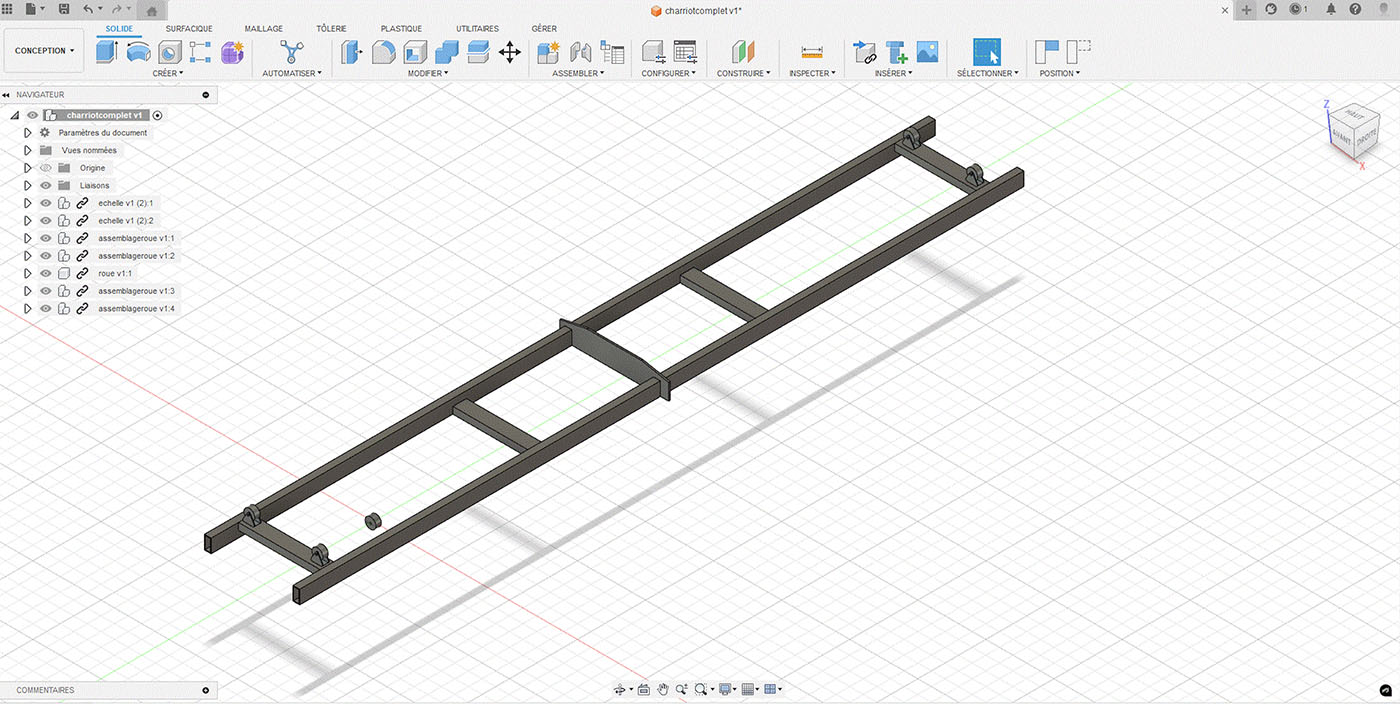1400x704 pixels.
Task: Click the Automatiser branching icon
Action: pos(291,52)
